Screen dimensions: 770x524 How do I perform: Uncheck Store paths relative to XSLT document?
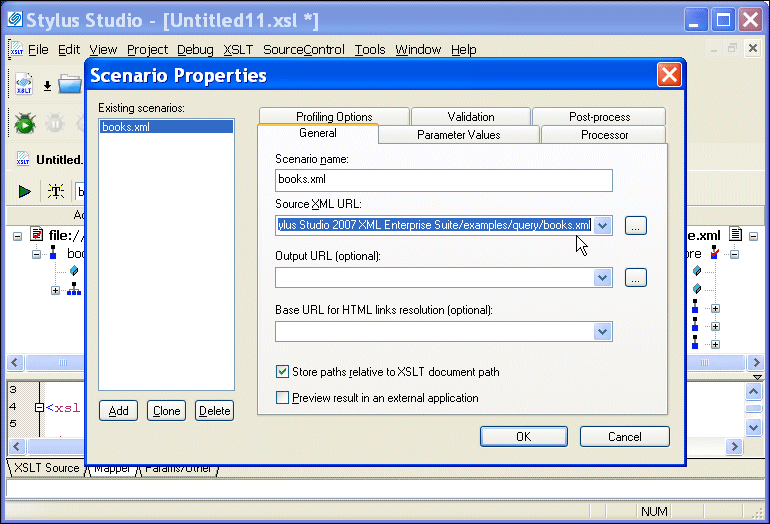[282, 372]
